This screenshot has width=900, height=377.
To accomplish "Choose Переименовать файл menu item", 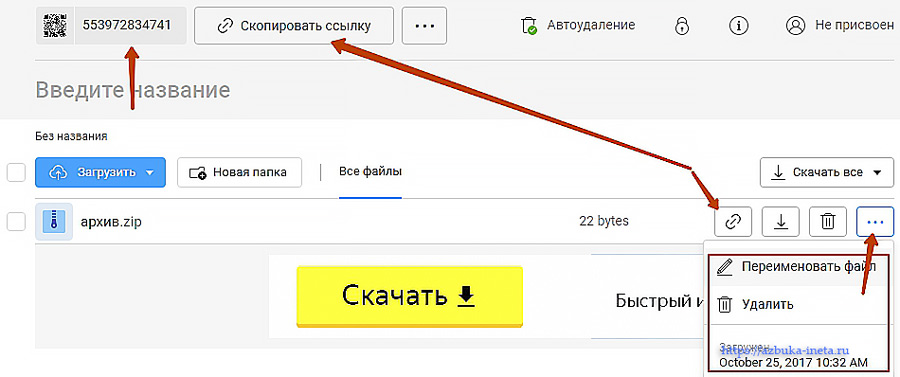I will click(x=796, y=267).
